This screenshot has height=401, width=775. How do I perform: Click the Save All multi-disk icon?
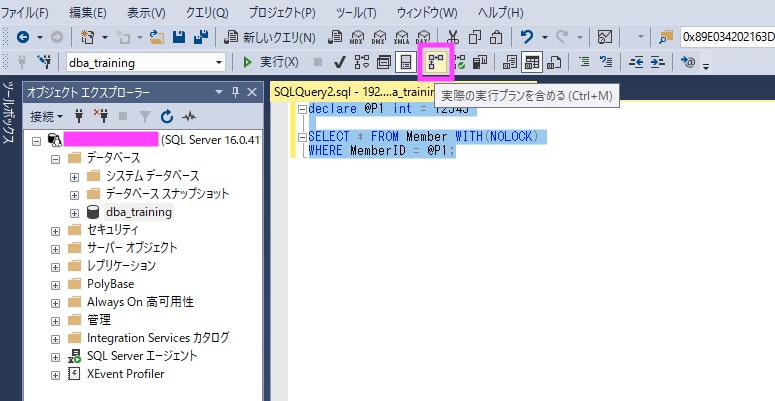201,37
